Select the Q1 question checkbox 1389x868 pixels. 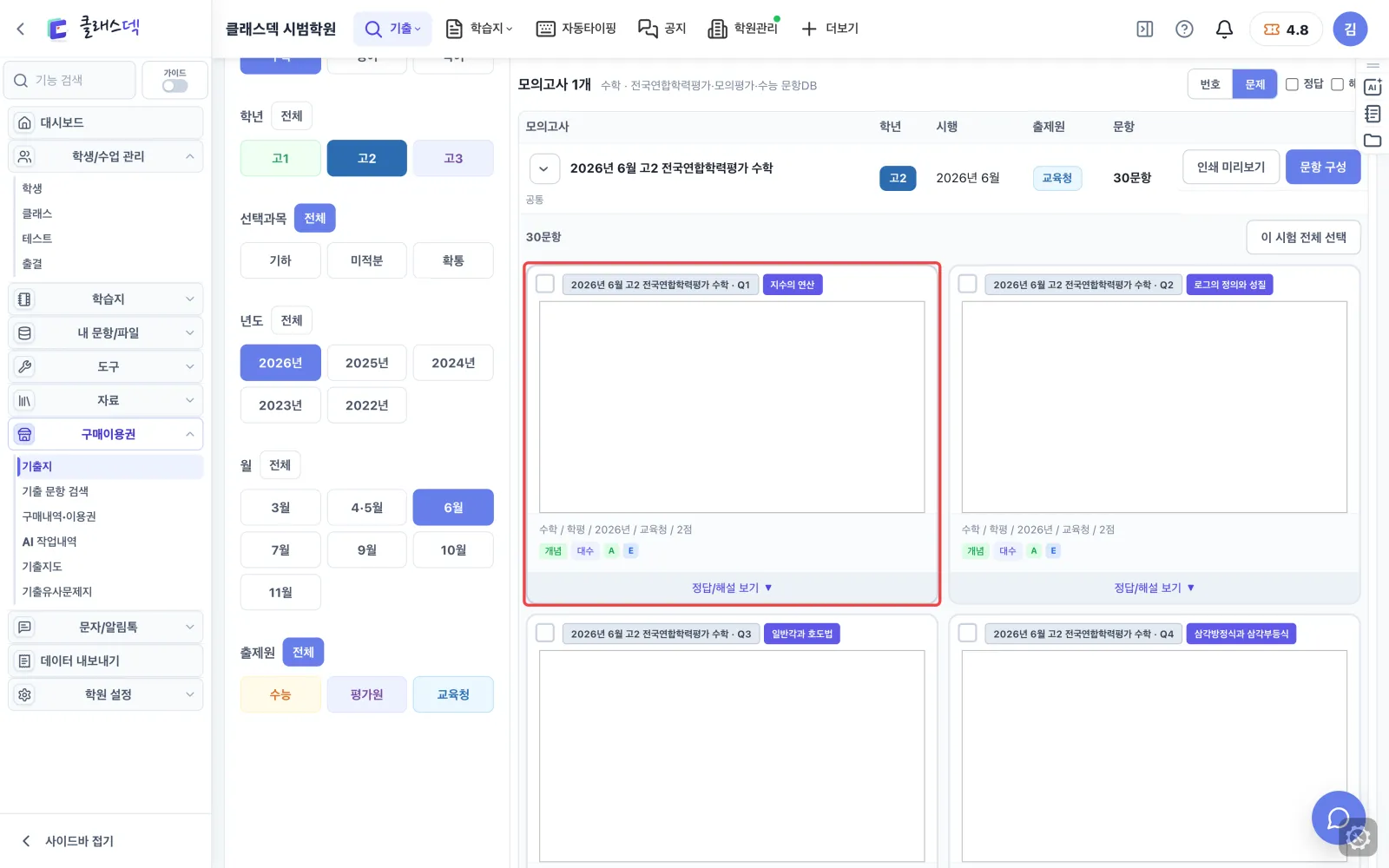coord(545,284)
